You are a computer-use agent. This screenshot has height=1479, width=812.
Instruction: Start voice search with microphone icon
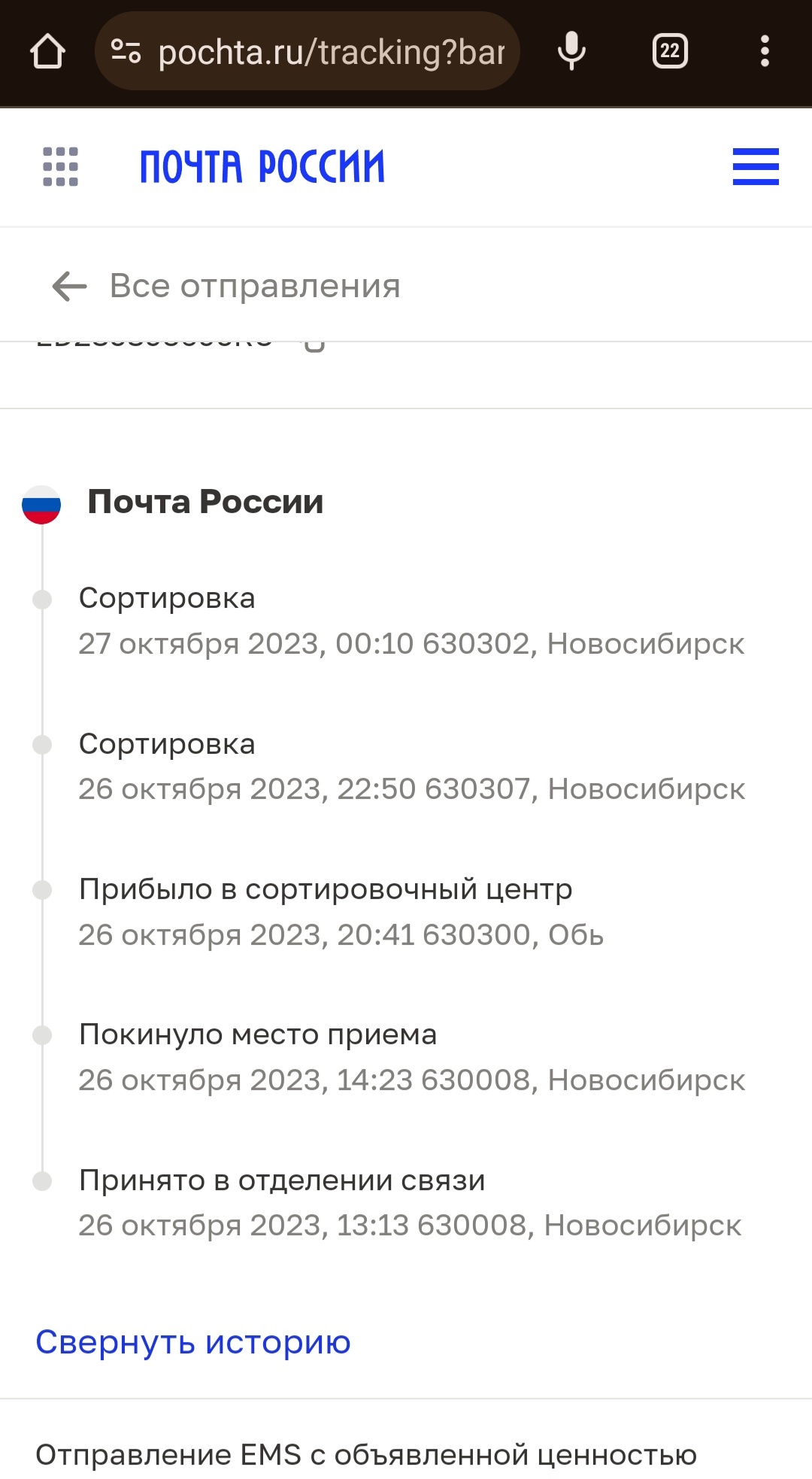coord(571,52)
